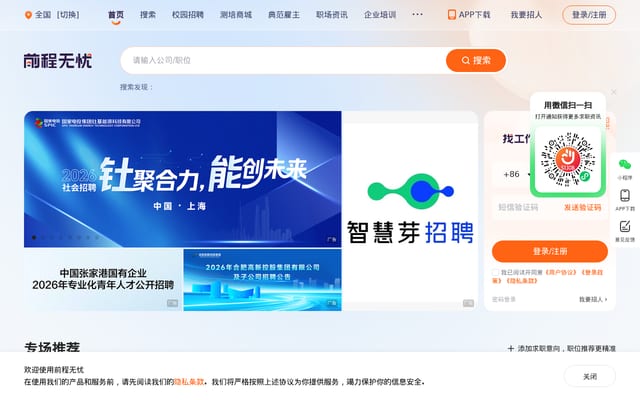The image size is (640, 400).
Task: Click 添加求职意向,职位推荐更精准
Action: point(562,349)
